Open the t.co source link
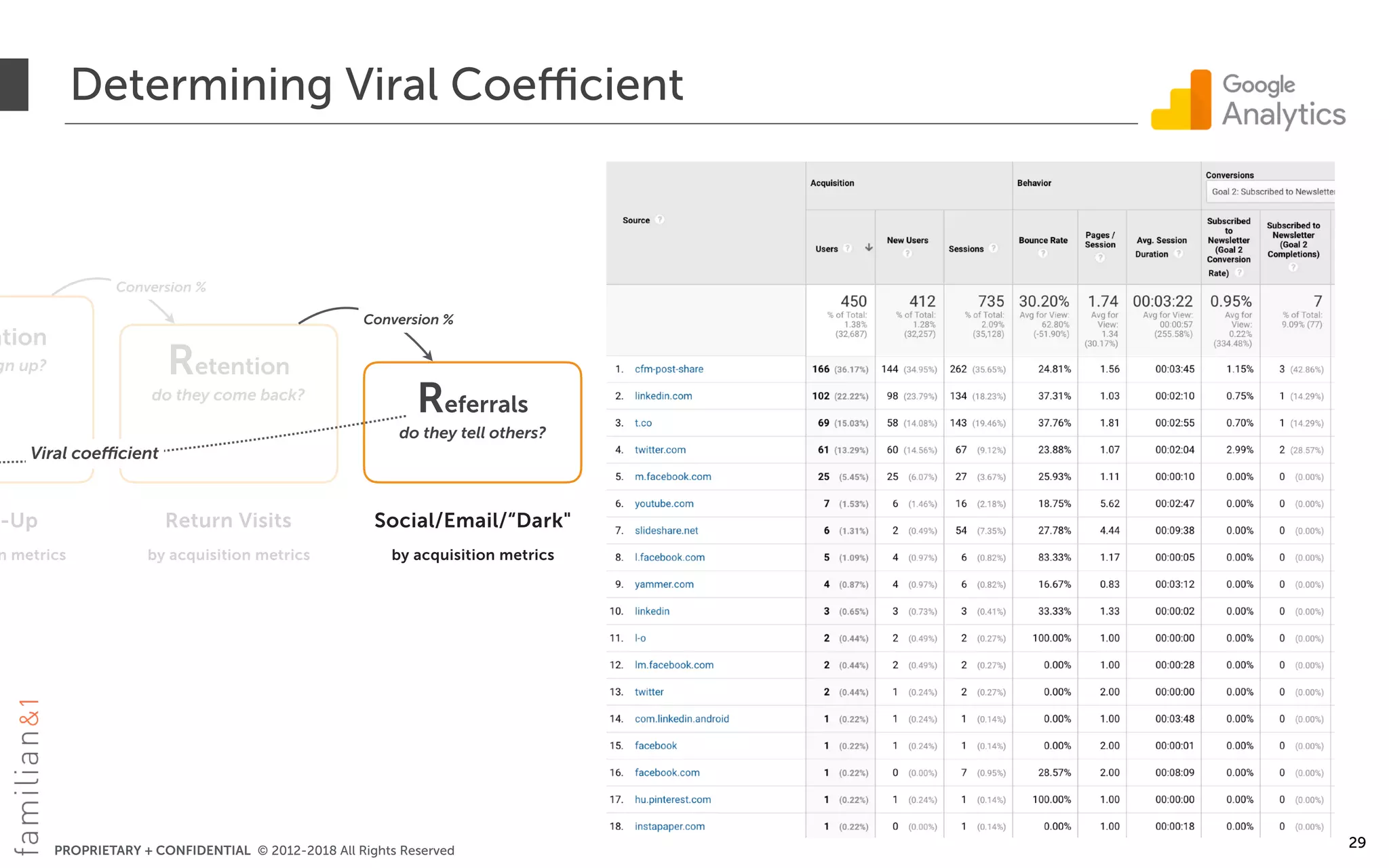The width and height of the screenshot is (1389, 868). [x=643, y=423]
